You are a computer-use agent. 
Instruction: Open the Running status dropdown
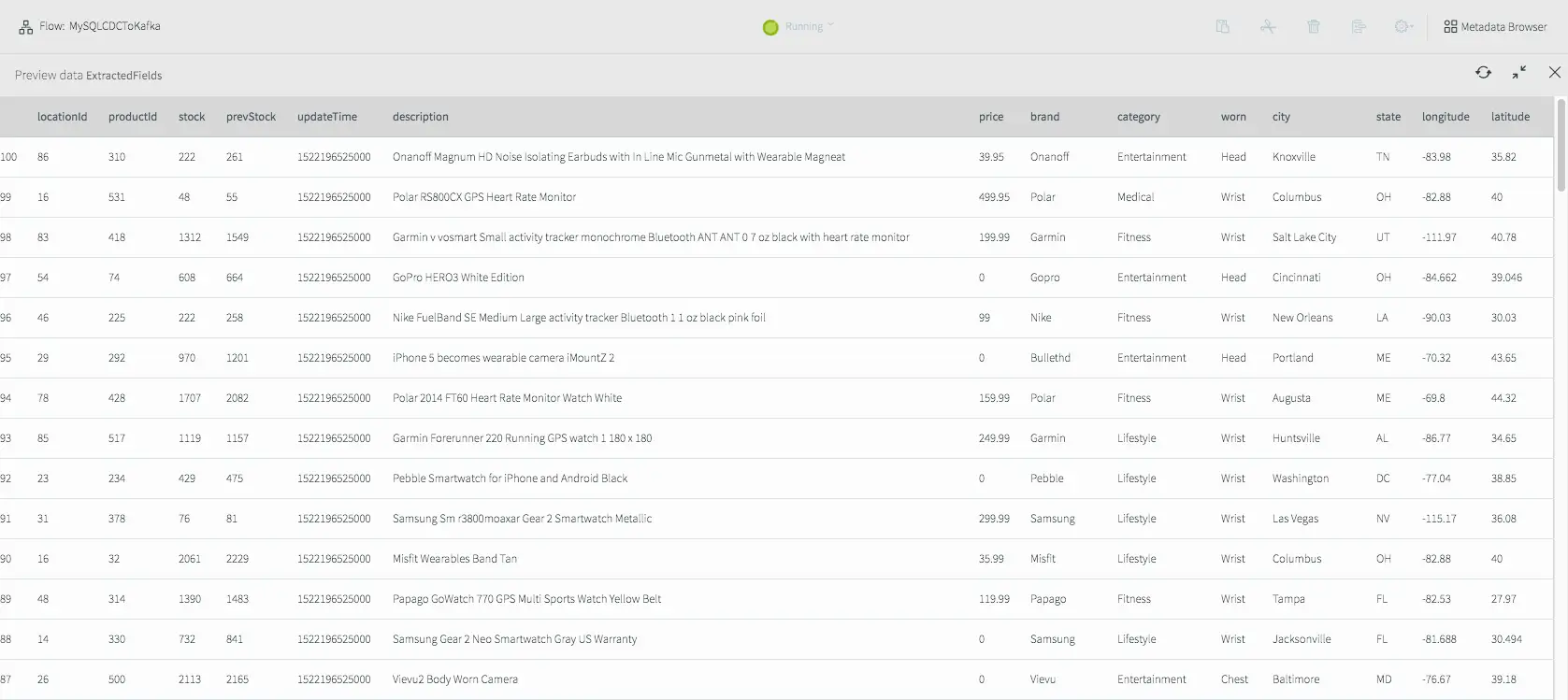(809, 26)
